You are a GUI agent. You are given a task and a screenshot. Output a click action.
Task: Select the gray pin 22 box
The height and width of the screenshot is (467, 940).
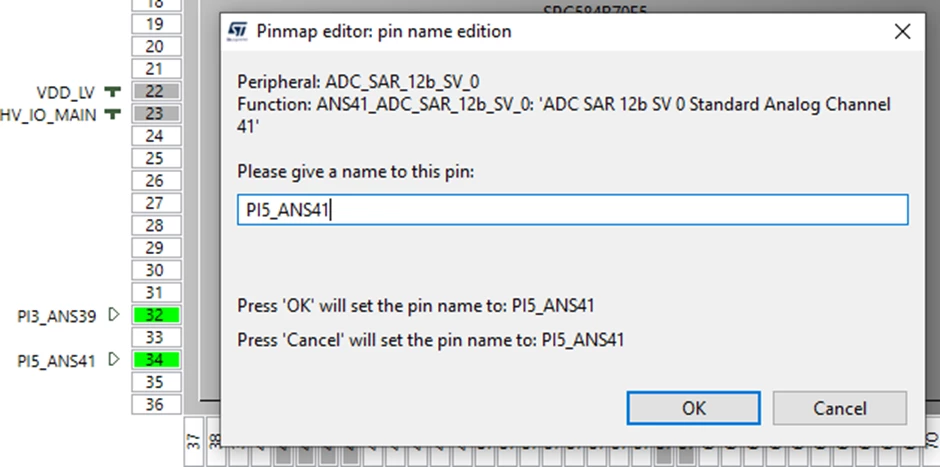tap(156, 91)
